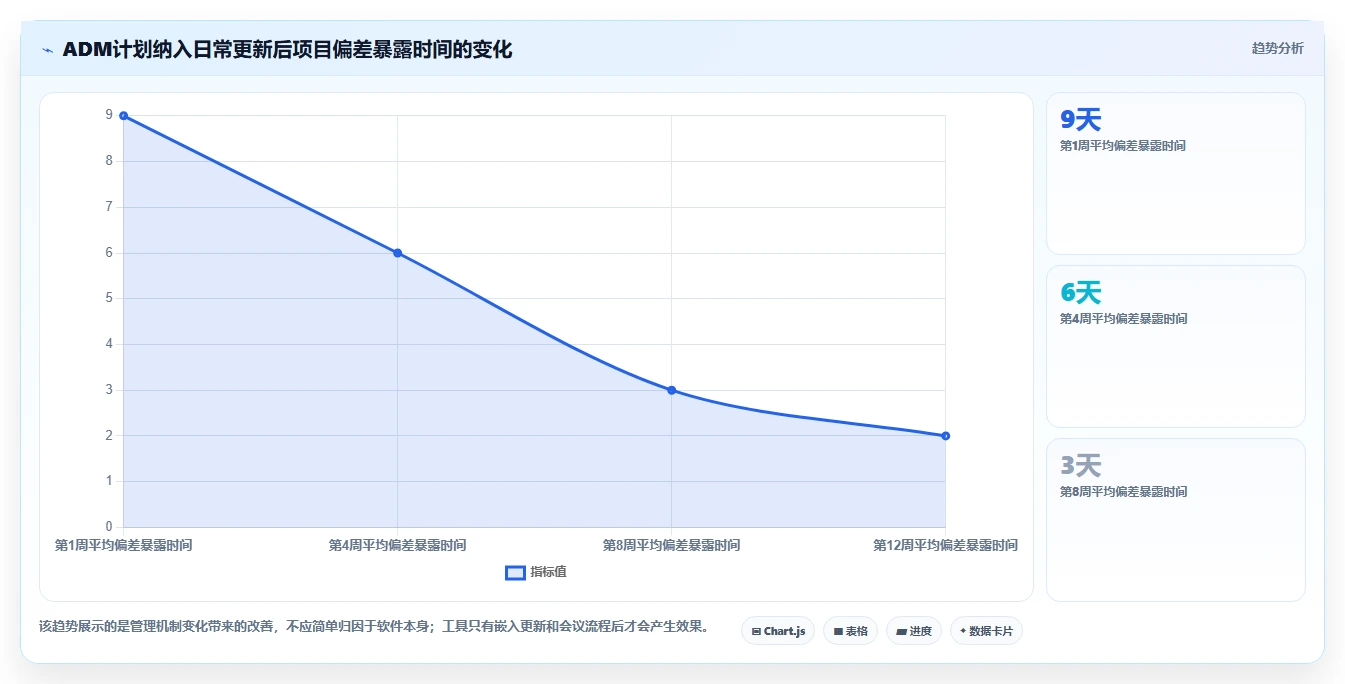Screen dimensions: 1345x684
Task: Click the 6天 card value
Action: 1080,293
